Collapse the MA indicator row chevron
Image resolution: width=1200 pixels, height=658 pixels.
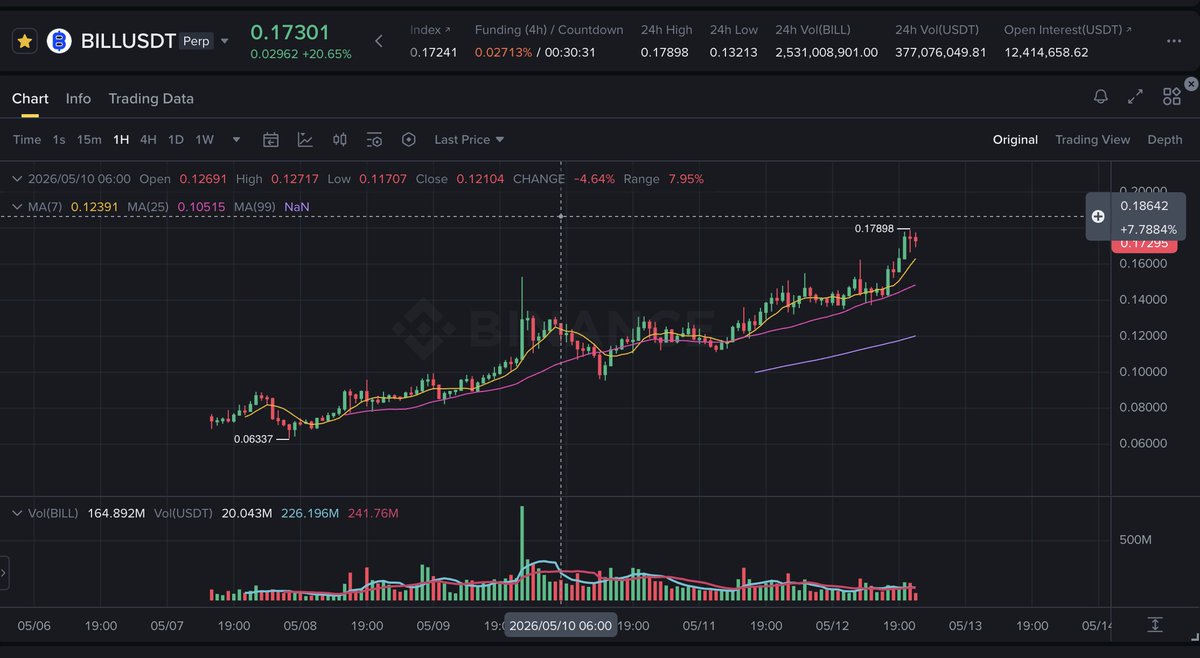tap(16, 206)
